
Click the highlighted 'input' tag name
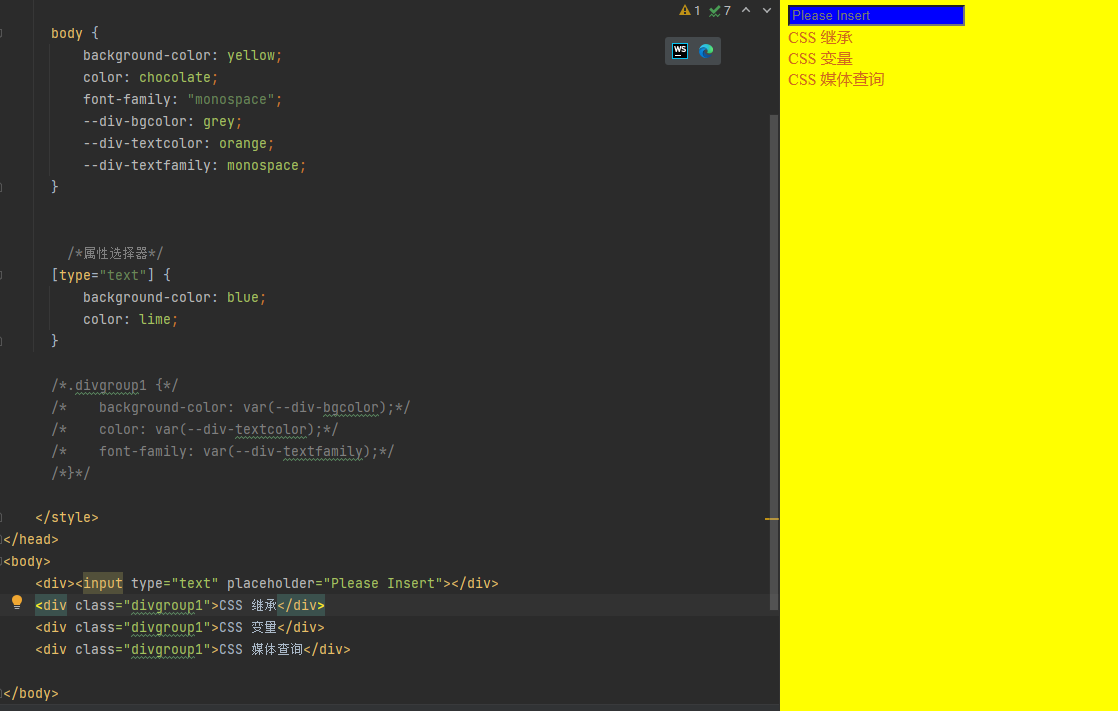click(103, 583)
